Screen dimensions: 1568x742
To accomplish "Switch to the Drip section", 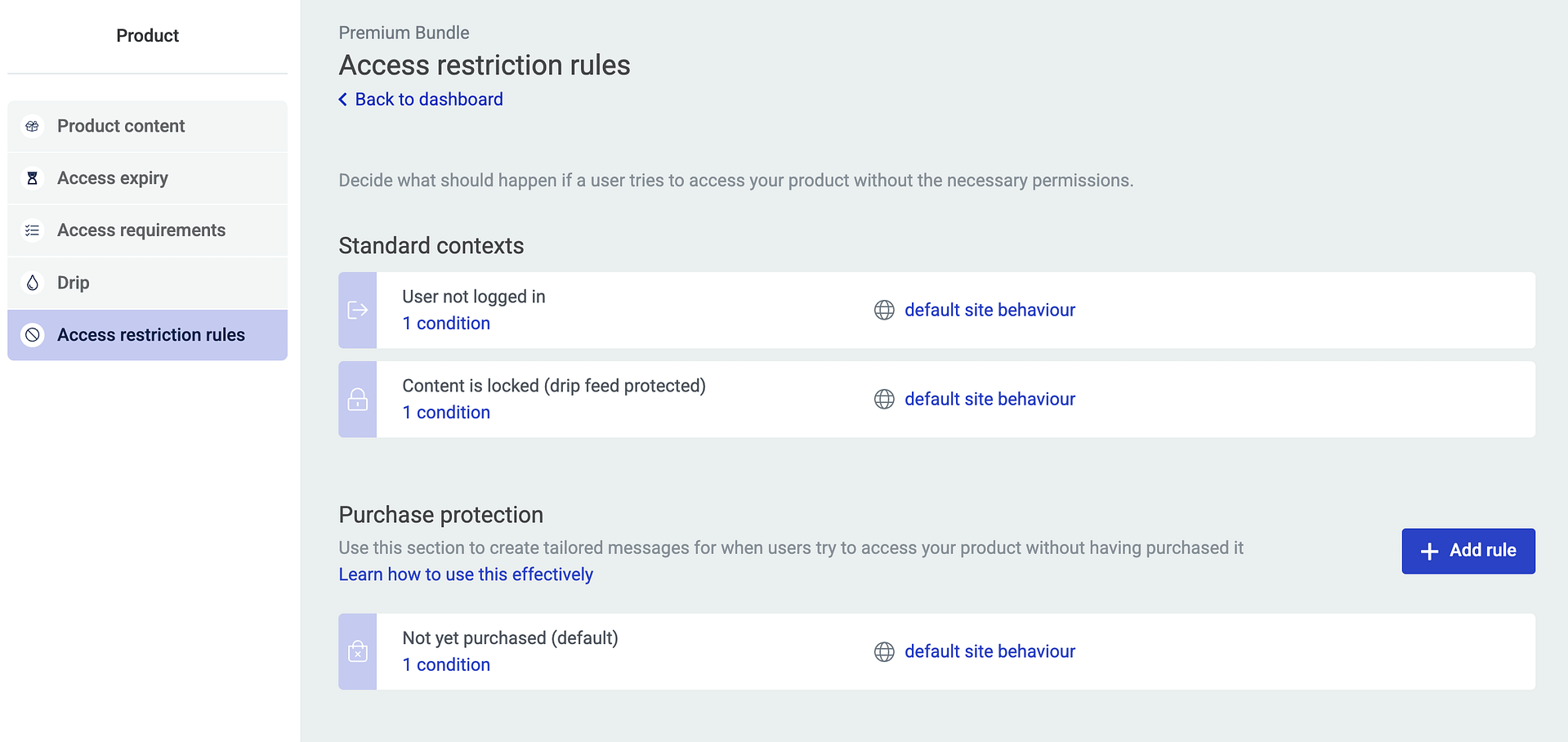I will pos(73,282).
